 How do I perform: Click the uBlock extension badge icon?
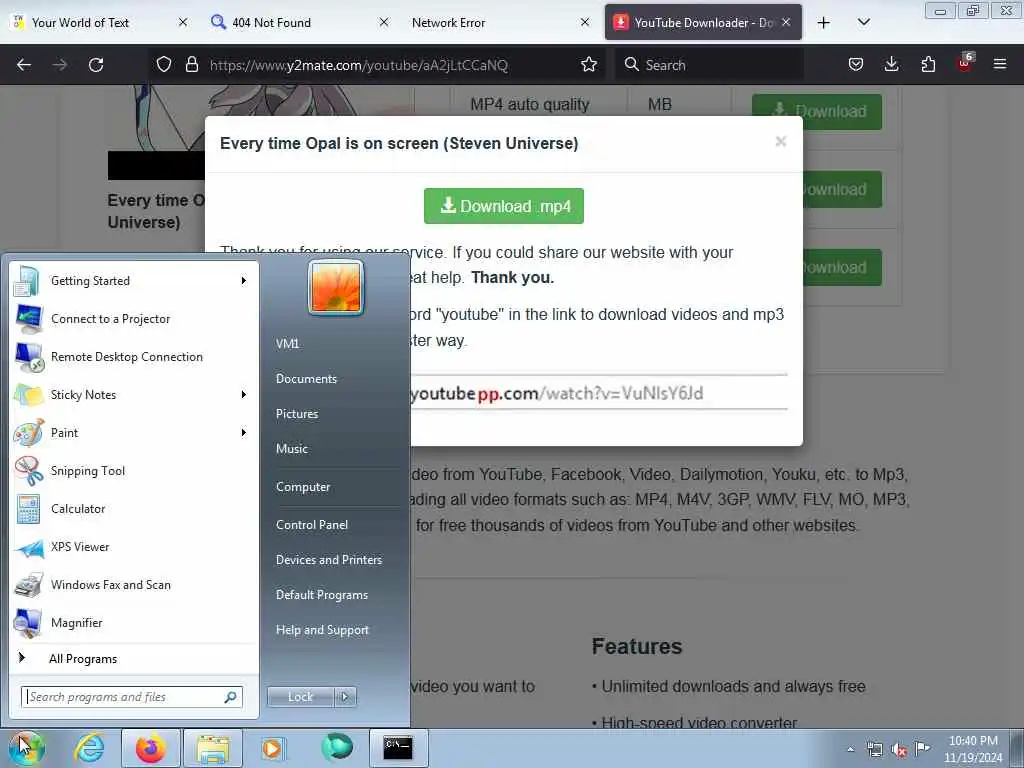pyautogui.click(x=965, y=63)
